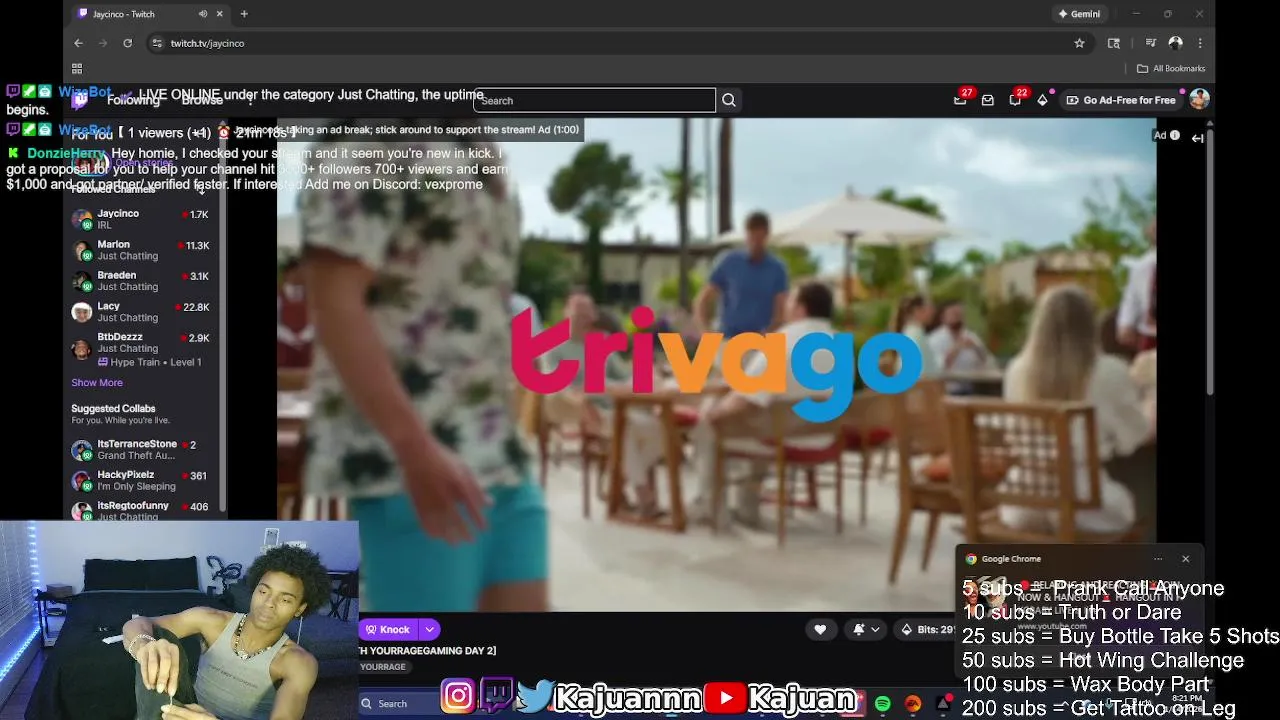Image resolution: width=1280 pixels, height=720 pixels.
Task: Open Twitch inbox with 27 badge
Action: pos(961,99)
